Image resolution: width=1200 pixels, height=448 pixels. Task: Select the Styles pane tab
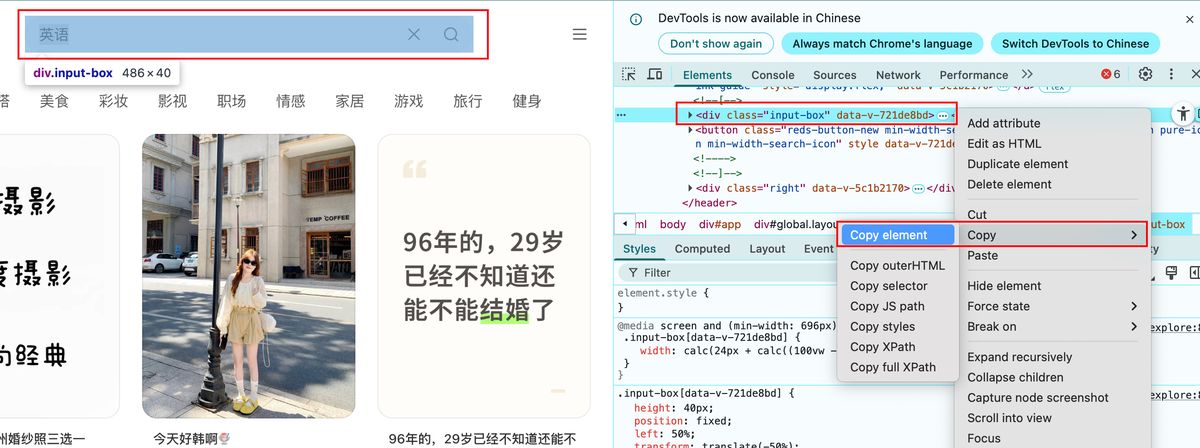(x=639, y=249)
